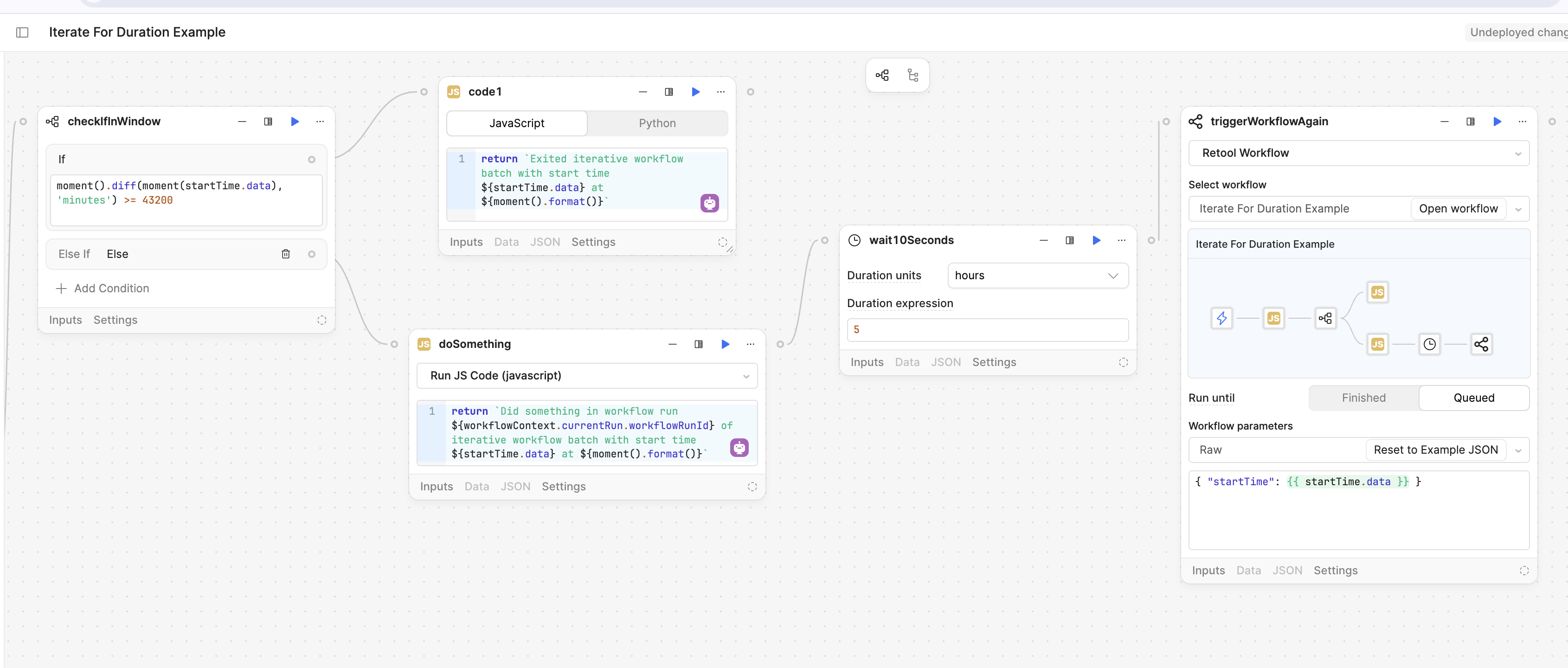
Task: Expand side panel for triggerWorkflowAgain block
Action: click(1470, 122)
